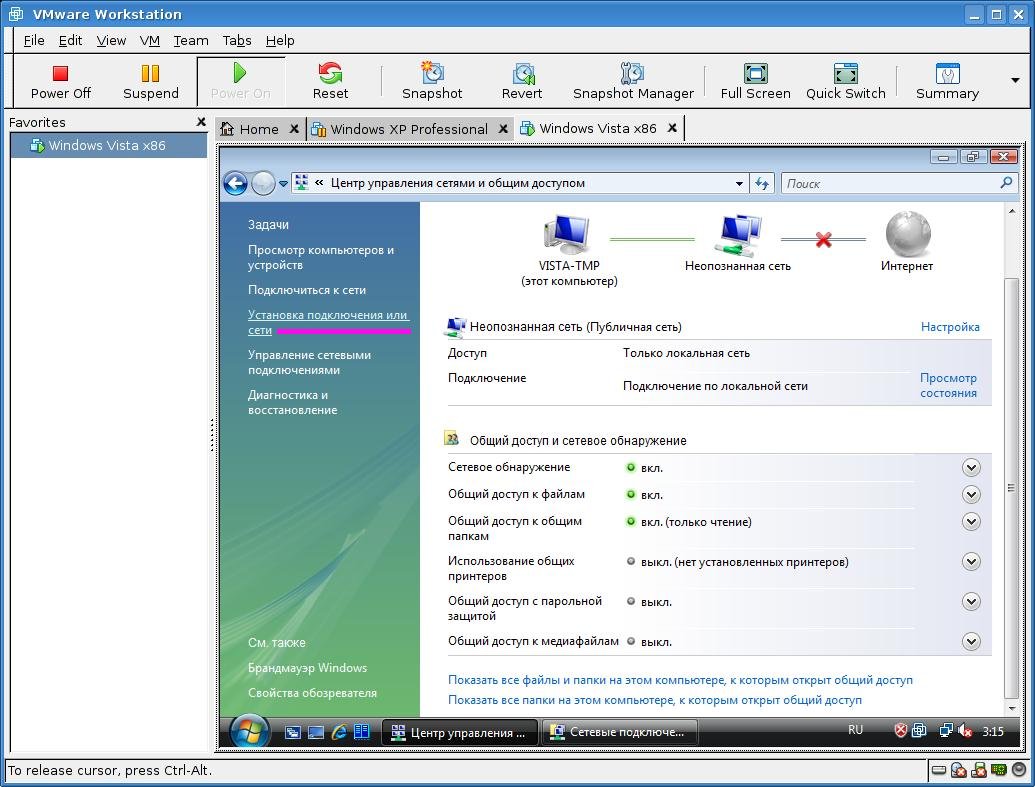This screenshot has height=787, width=1035.
Task: Click the sound device status bar icon
Action: tap(1018, 770)
